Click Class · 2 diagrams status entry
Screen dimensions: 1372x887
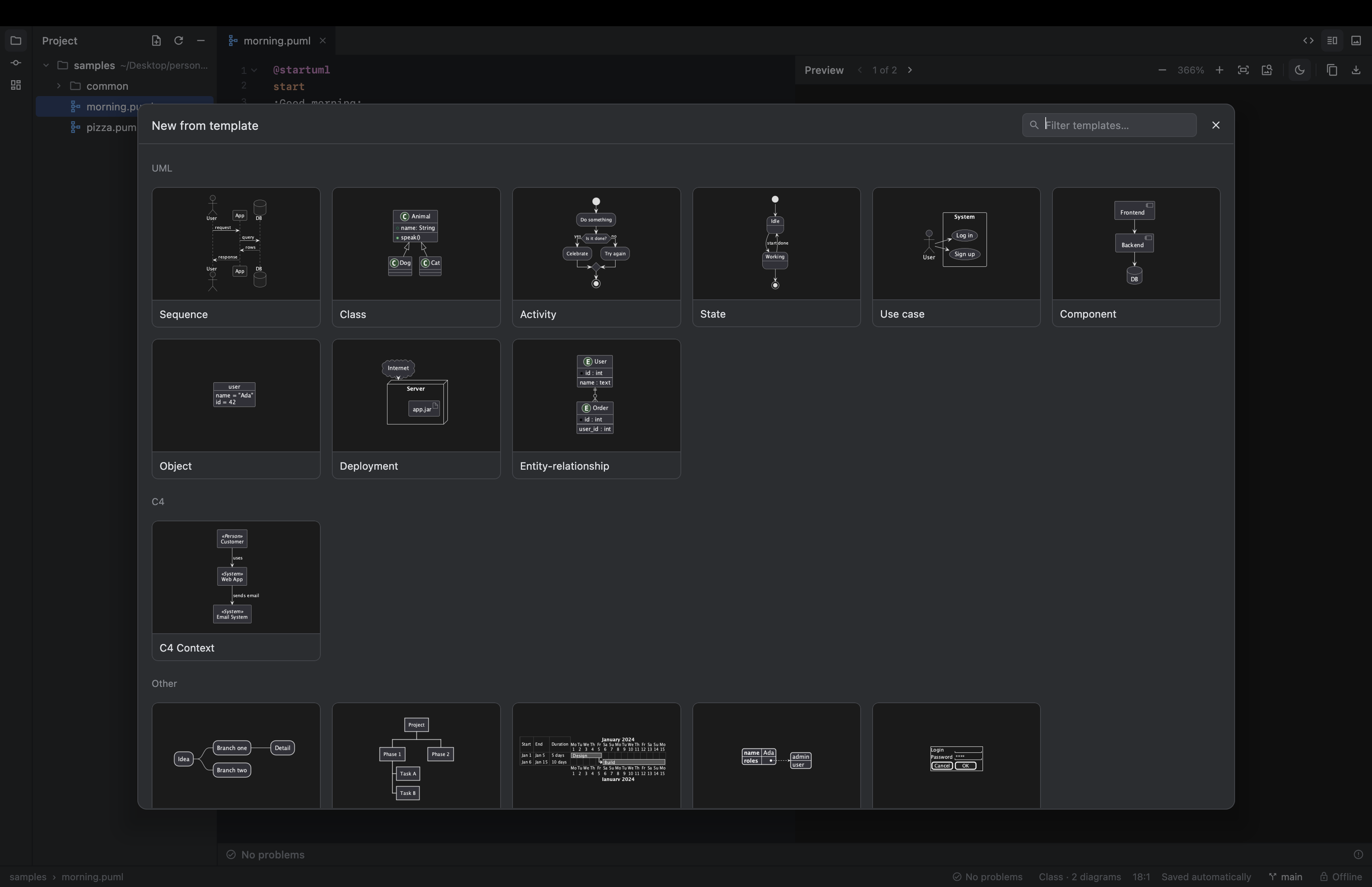(1079, 877)
